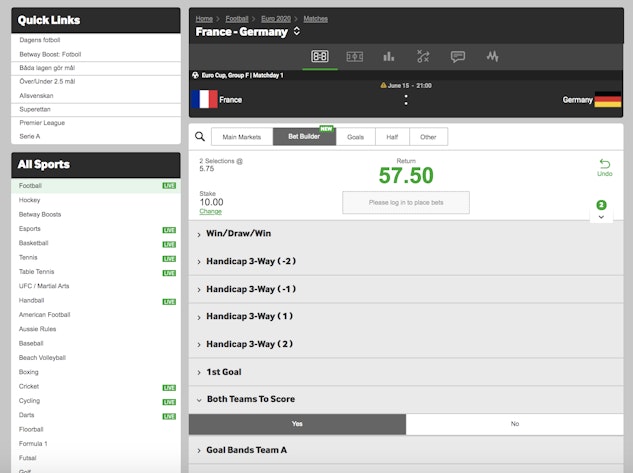Click the search magnifier icon
This screenshot has height=473, width=633.
point(200,136)
